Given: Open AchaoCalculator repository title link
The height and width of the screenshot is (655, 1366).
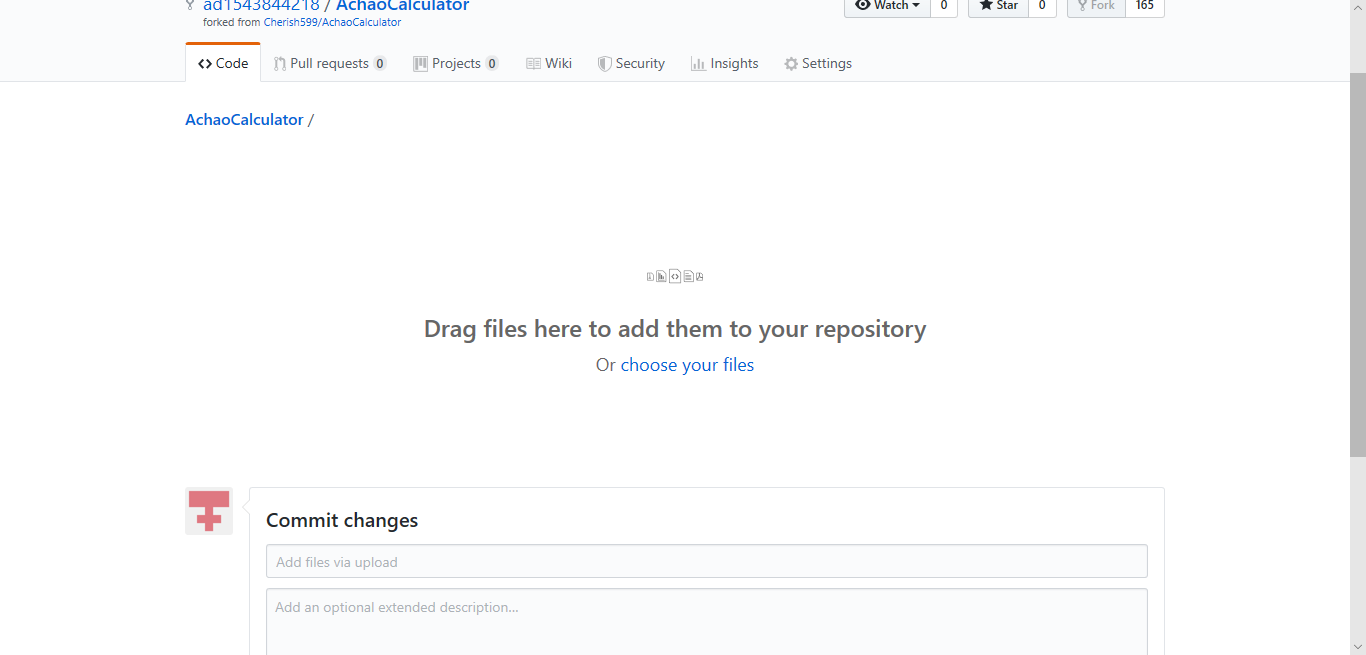Looking at the screenshot, I should pos(402,6).
